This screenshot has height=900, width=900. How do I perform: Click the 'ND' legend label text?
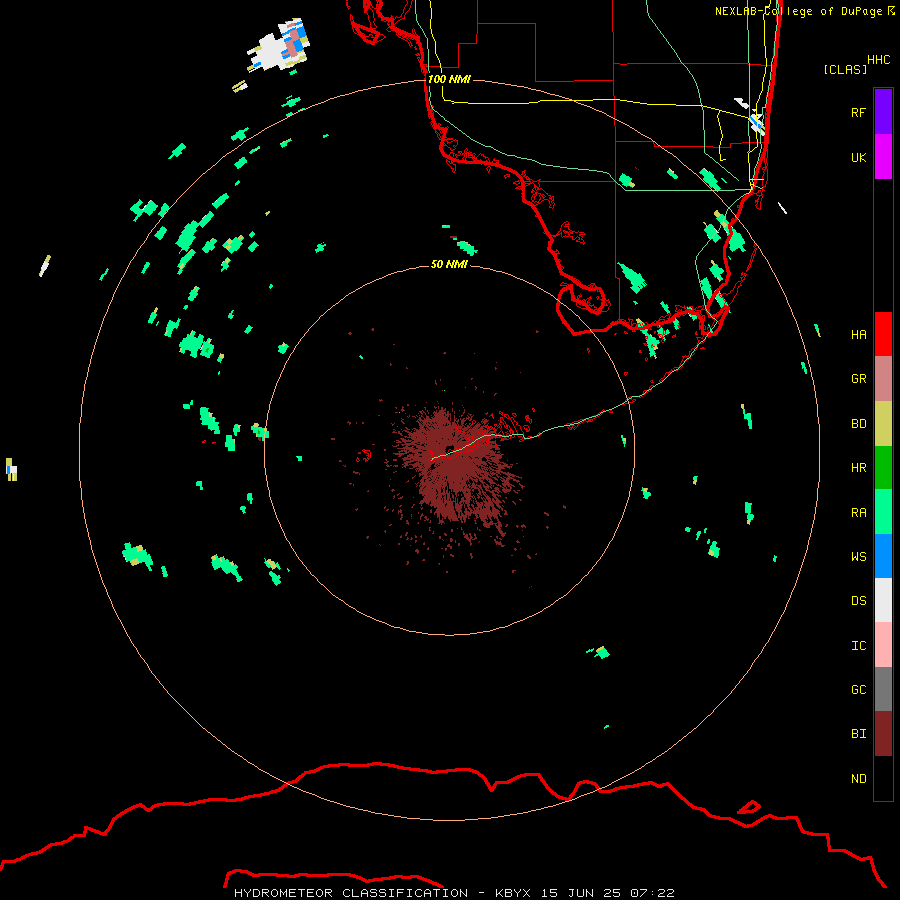tap(858, 779)
